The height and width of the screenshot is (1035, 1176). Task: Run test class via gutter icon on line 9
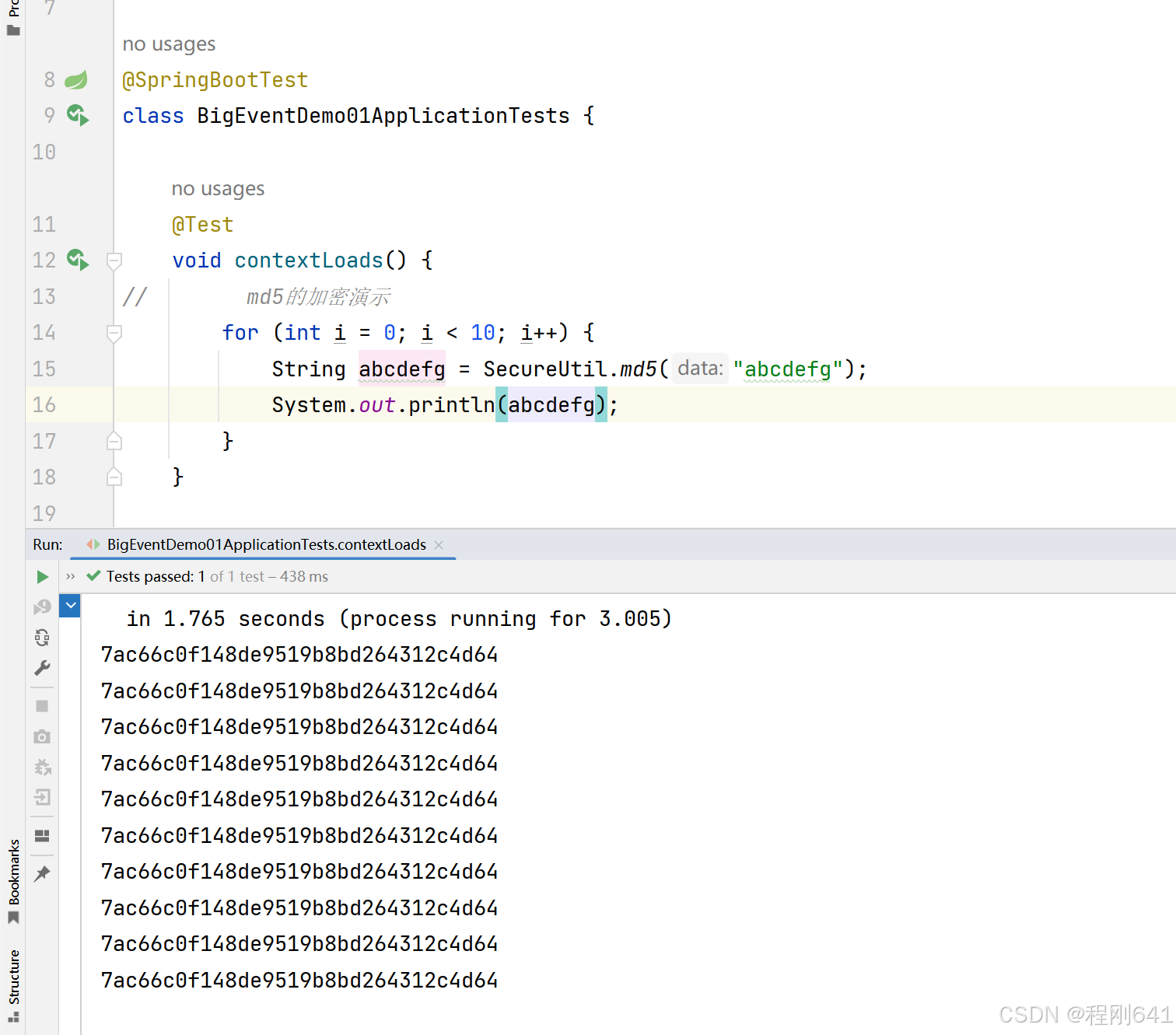pyautogui.click(x=77, y=115)
